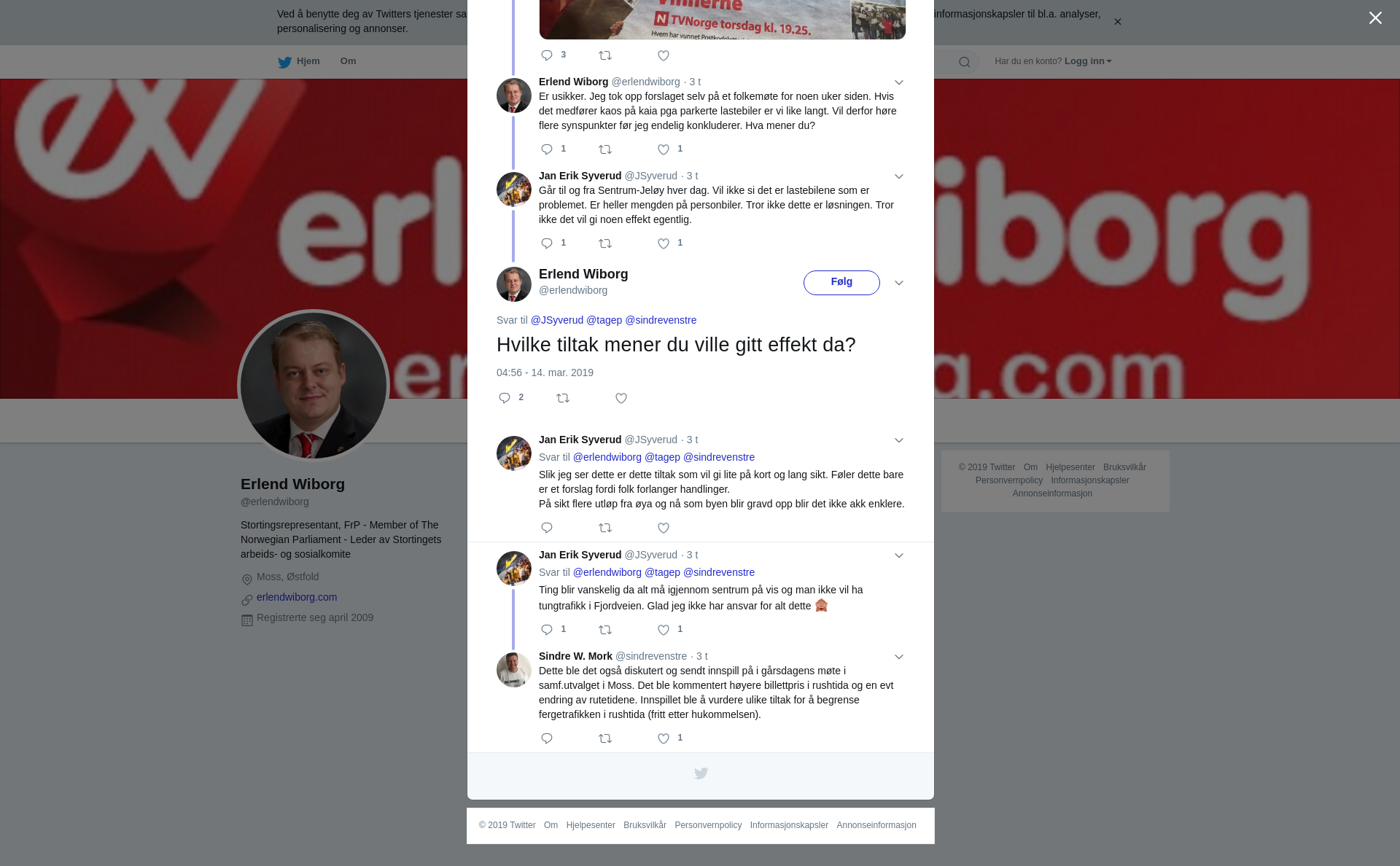Screen dimensions: 1400x866
Task: Open more-options chevron on Sindre W. Mork's tweet
Action: click(x=899, y=657)
